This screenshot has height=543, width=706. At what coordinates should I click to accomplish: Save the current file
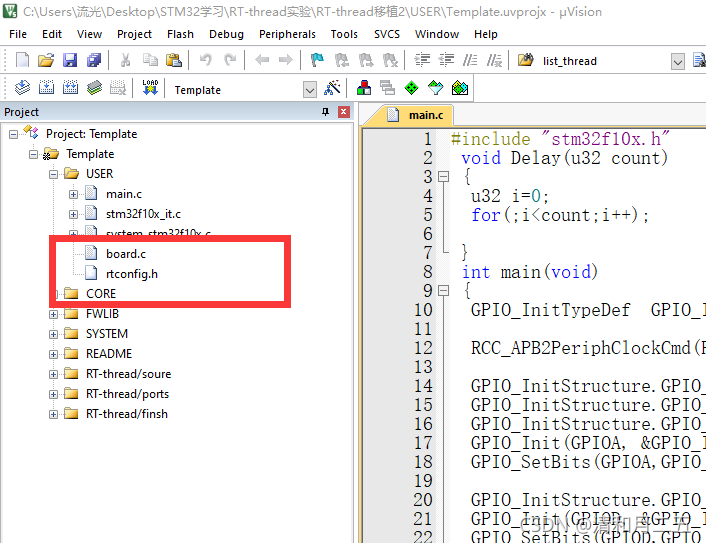click(70, 60)
